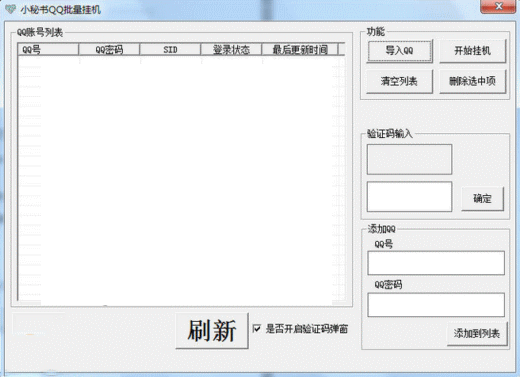Select the QQ号 column header
The image size is (520, 377).
[48, 50]
